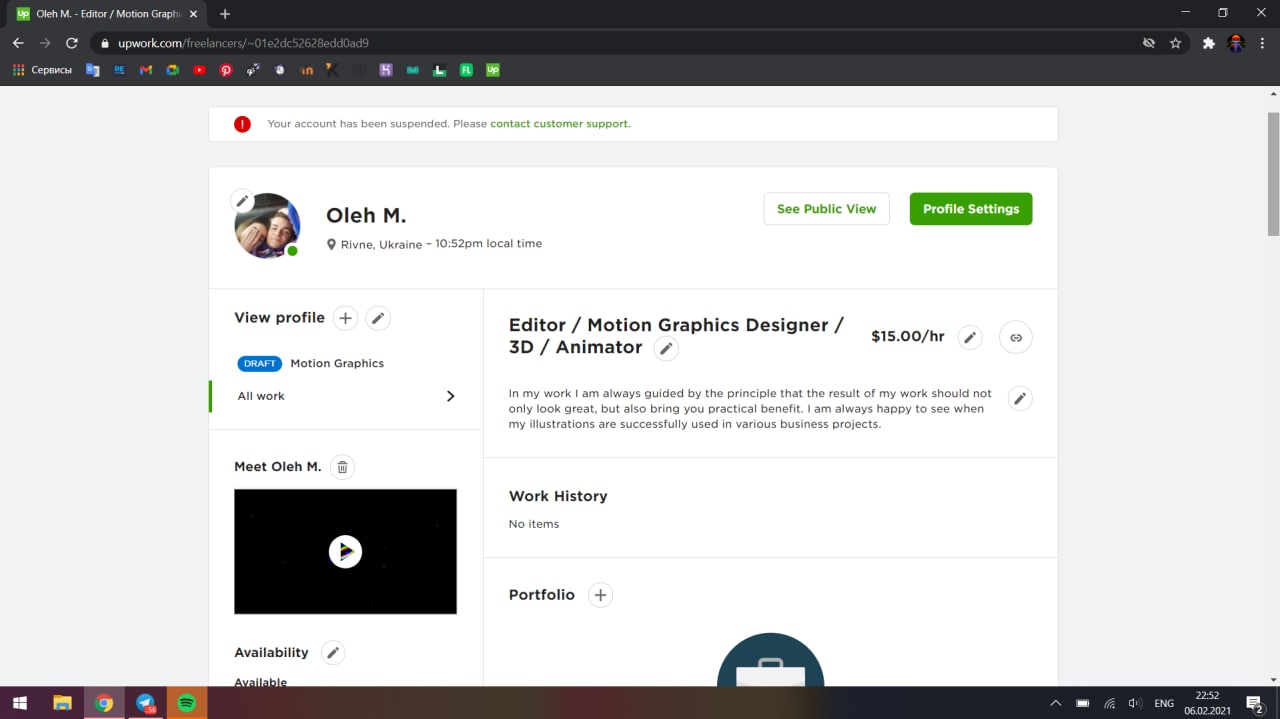Image resolution: width=1280 pixels, height=719 pixels.
Task: Click the red suspended-account alert icon
Action: click(x=242, y=124)
